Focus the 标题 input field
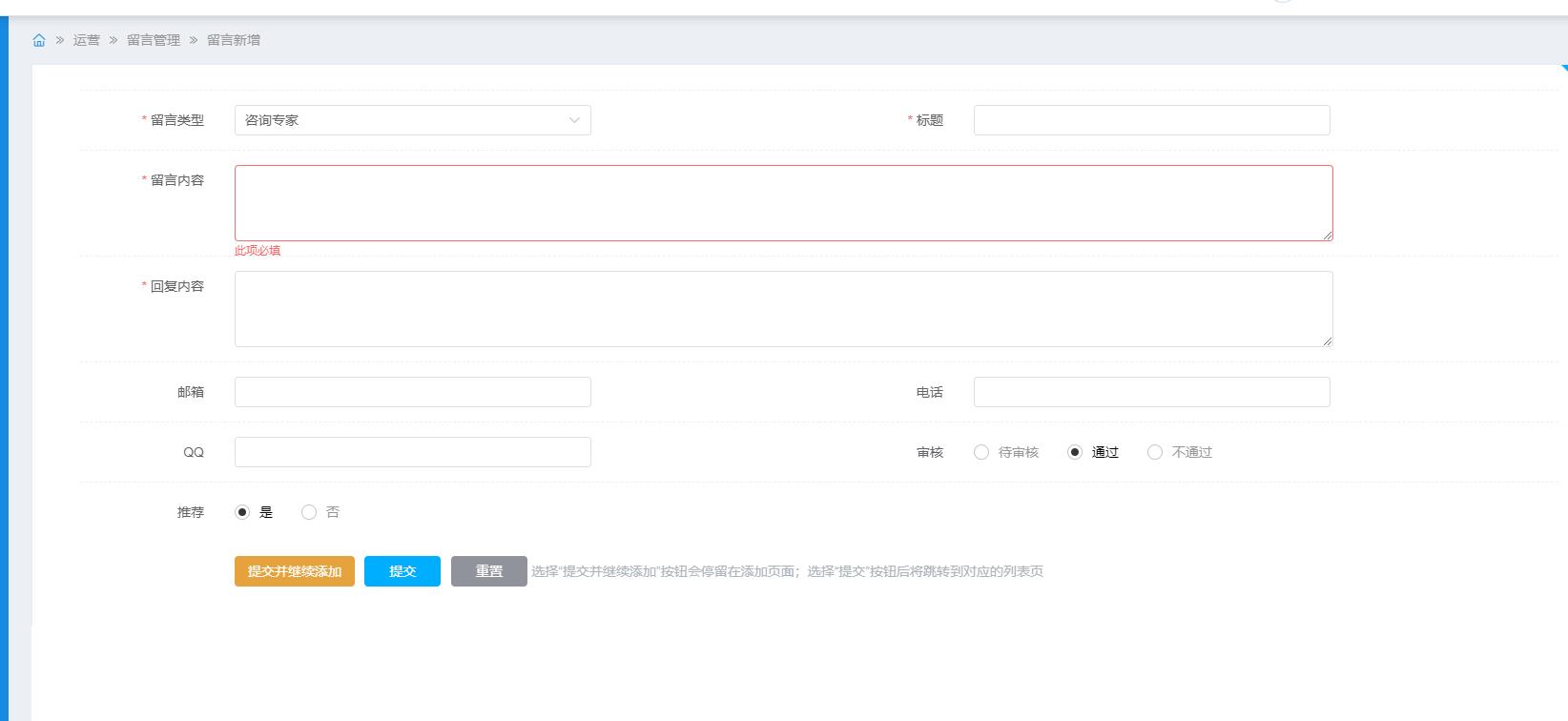Screen dimensions: 1568x721 1152,120
